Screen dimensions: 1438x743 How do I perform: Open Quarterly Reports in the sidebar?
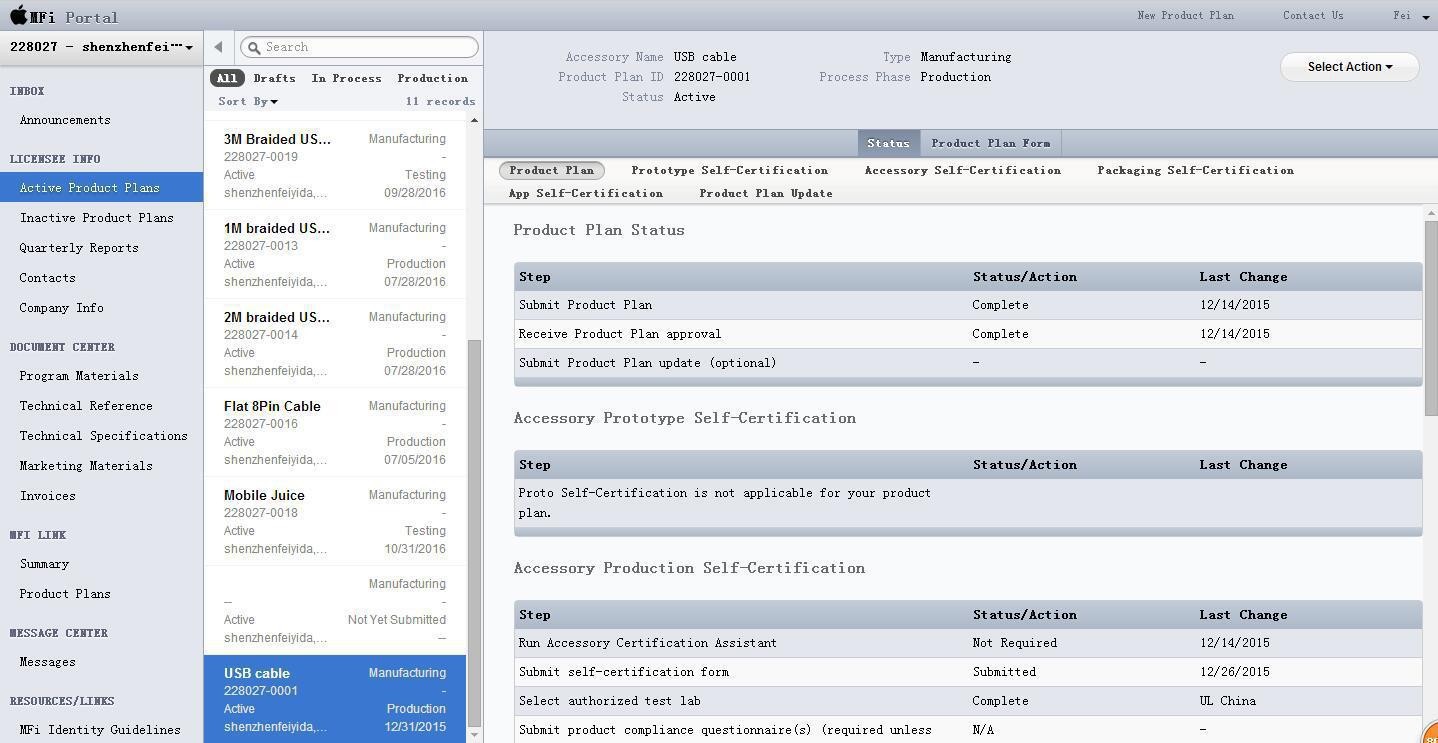click(x=79, y=248)
